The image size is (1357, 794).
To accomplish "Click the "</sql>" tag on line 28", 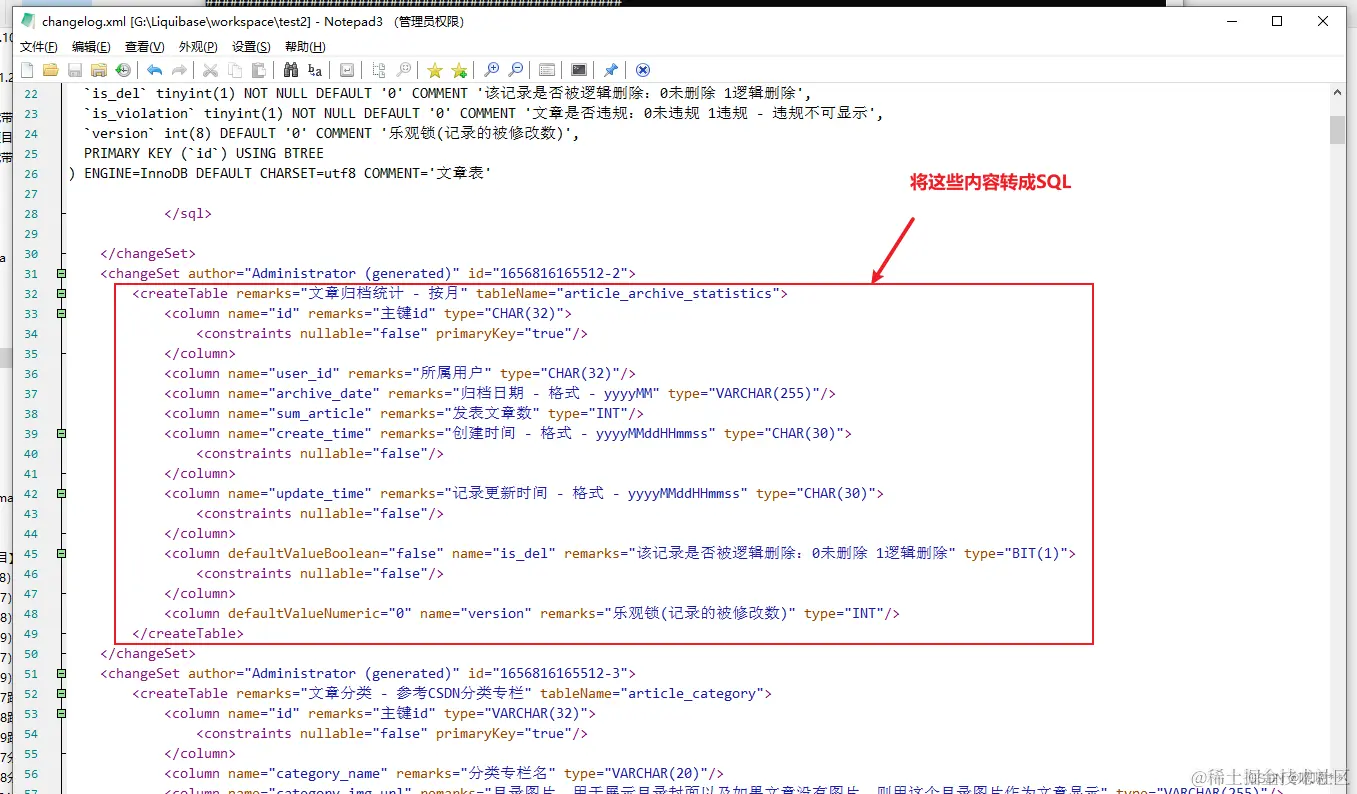I will tap(188, 213).
